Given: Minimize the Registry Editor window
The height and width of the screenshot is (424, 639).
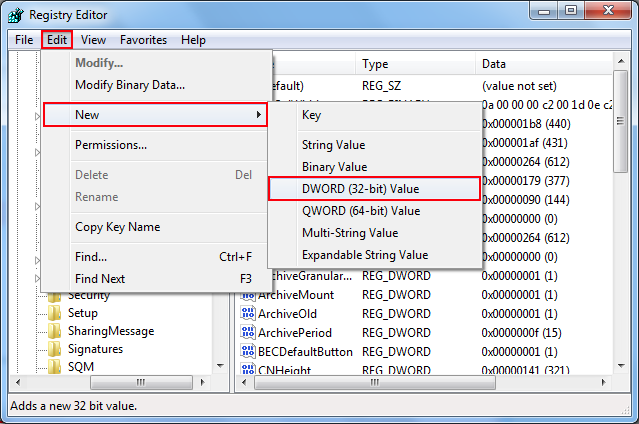Looking at the screenshot, I should [544, 11].
